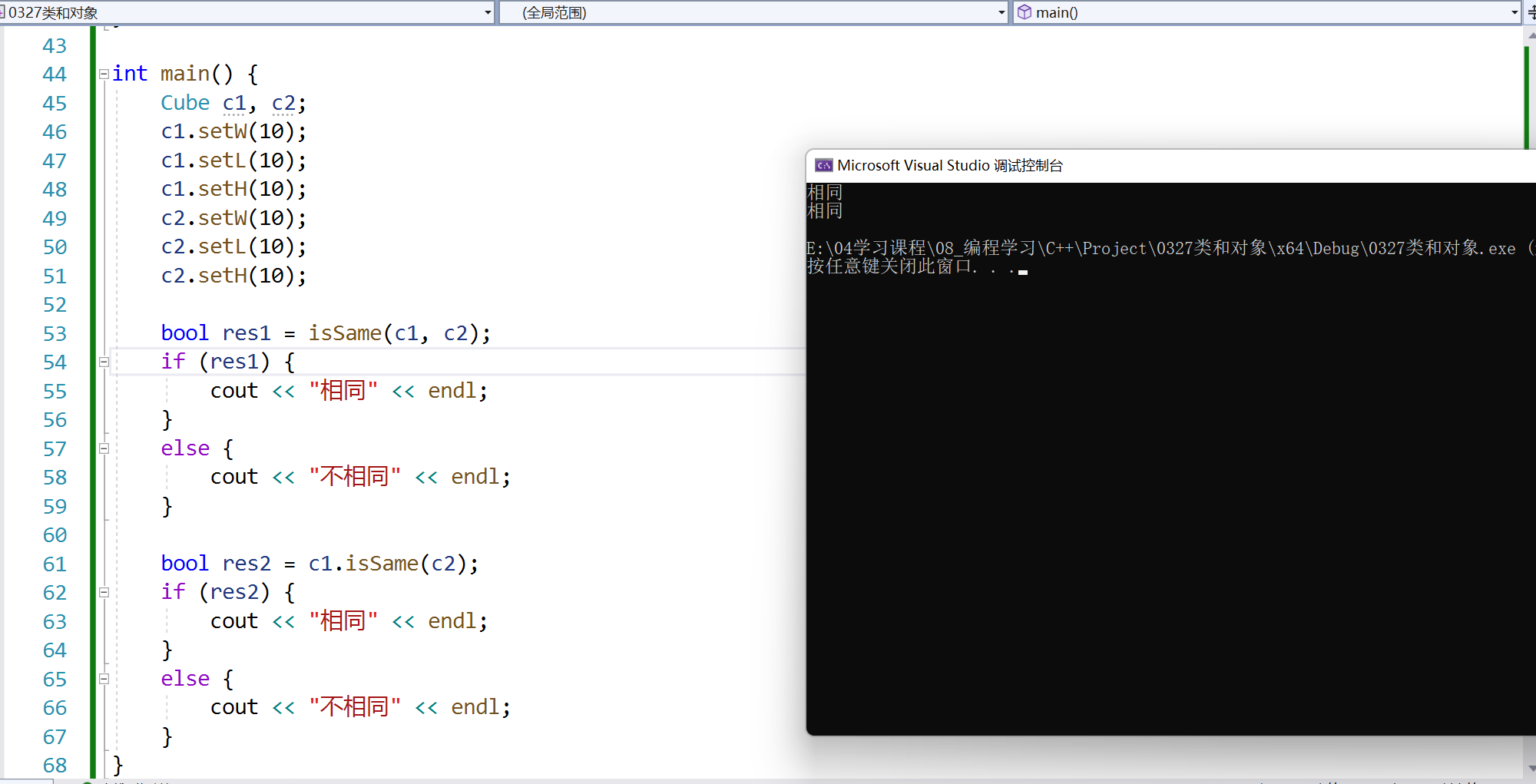Image resolution: width=1536 pixels, height=784 pixels.
Task: Click the c1.isSame call on line 61
Action: [382, 564]
